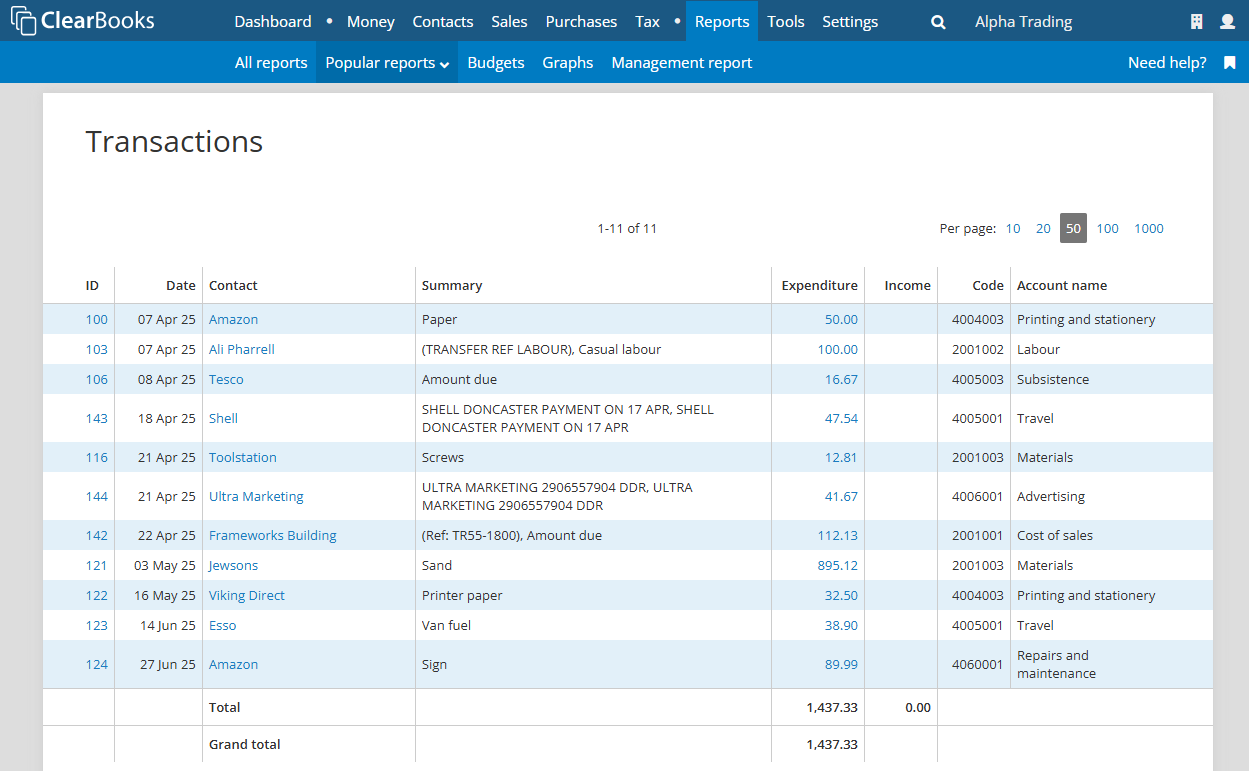Open the Dashboard menu
Screen dimensions: 1249x771
(x=273, y=21)
